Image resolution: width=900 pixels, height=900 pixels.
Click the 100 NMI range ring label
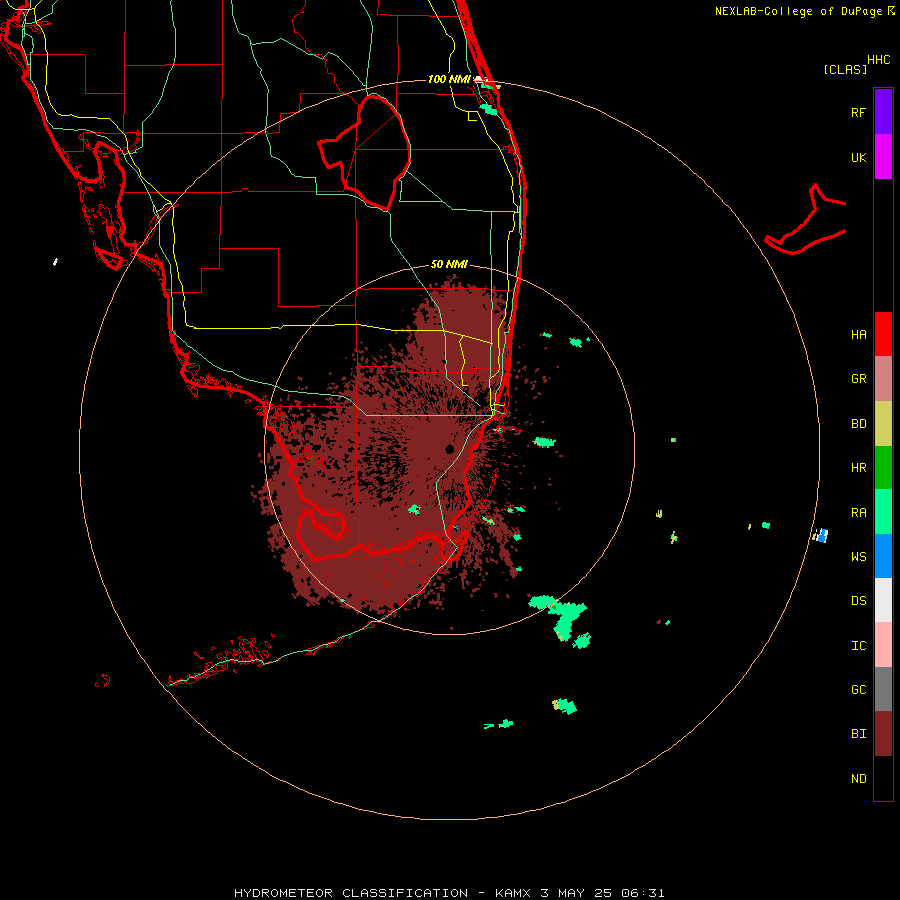pos(448,79)
